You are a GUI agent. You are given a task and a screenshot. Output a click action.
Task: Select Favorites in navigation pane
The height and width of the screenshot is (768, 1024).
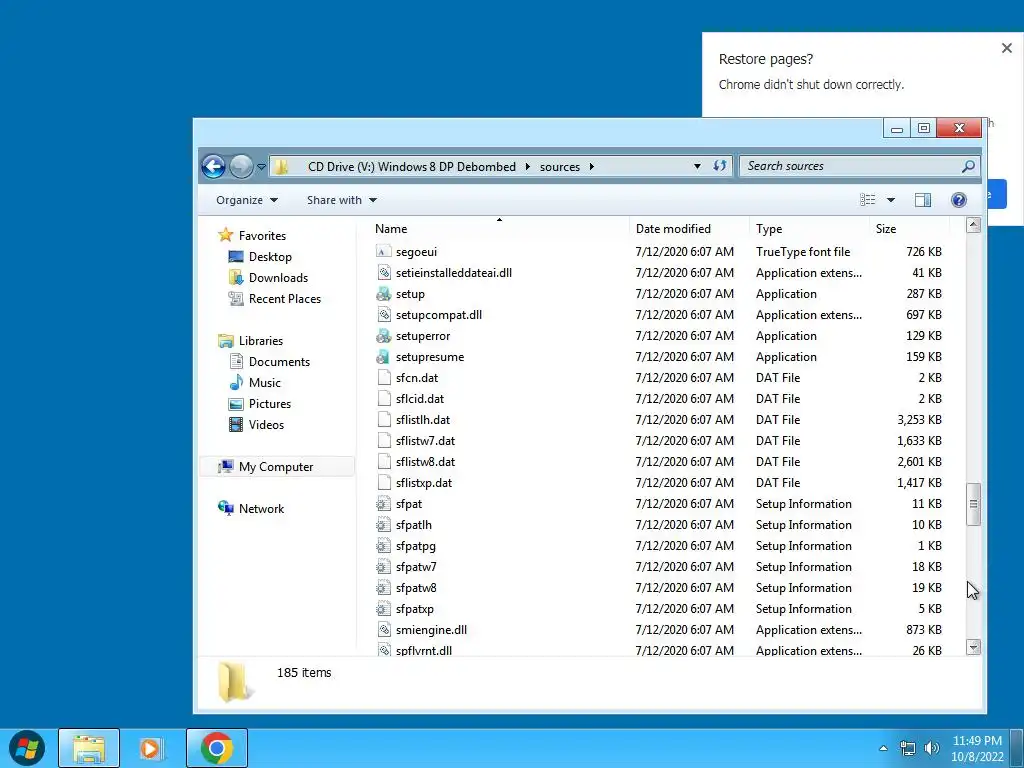click(x=262, y=236)
